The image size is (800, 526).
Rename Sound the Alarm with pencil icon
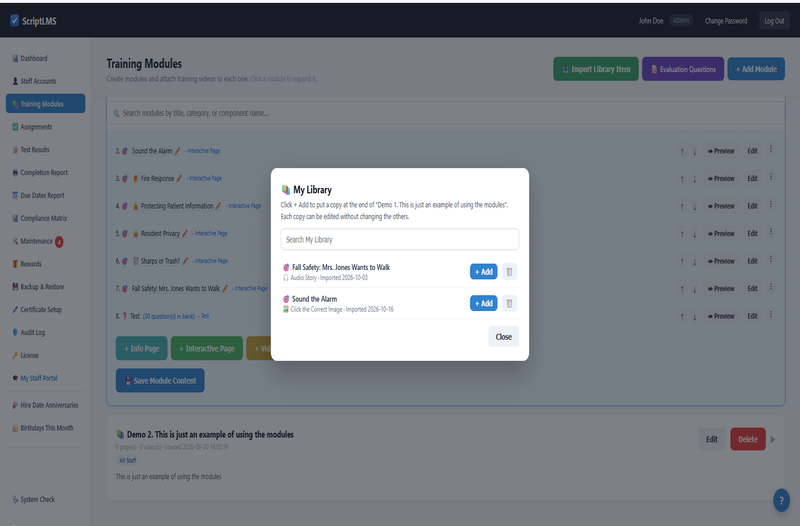[x=178, y=151]
